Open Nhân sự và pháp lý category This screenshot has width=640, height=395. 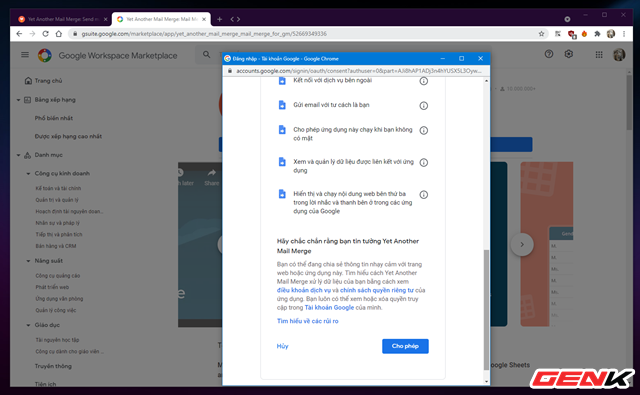pos(57,223)
